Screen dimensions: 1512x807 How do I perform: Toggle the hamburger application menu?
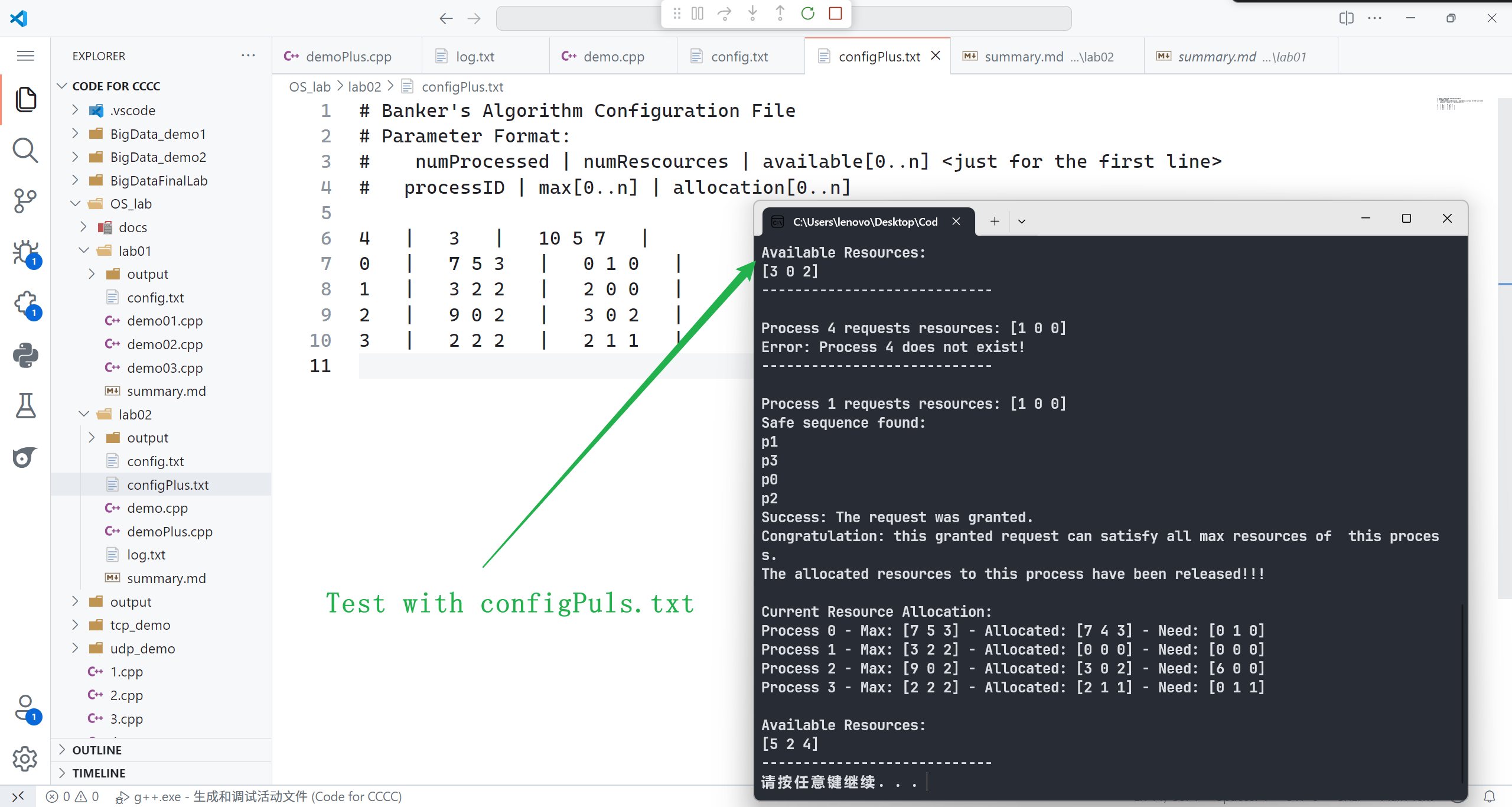pos(25,56)
